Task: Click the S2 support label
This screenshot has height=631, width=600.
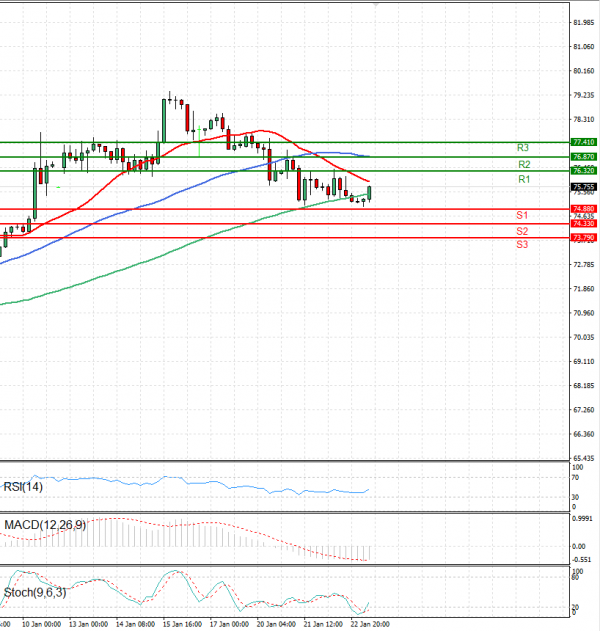Action: pyautogui.click(x=522, y=231)
